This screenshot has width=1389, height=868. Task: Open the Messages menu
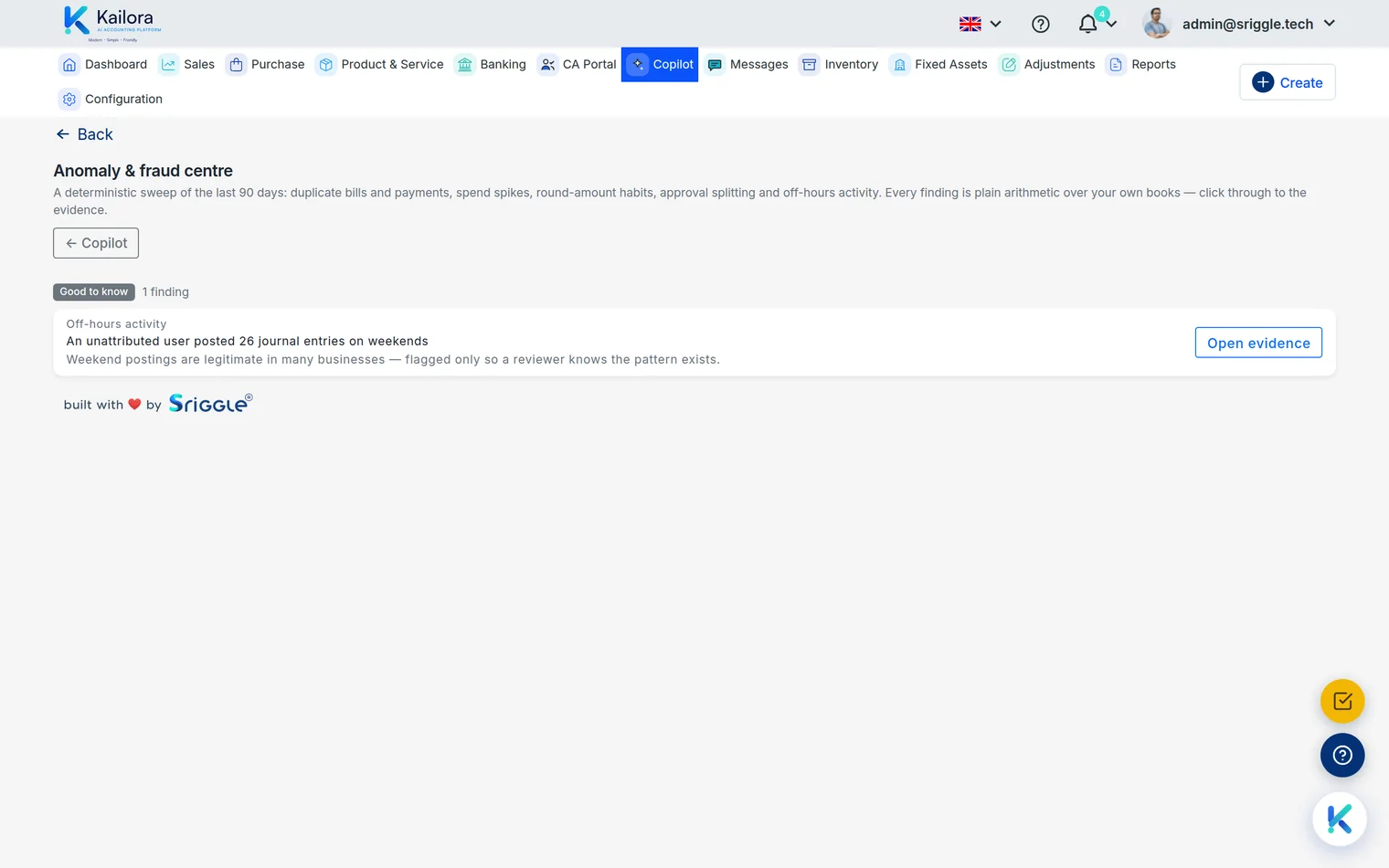coord(747,65)
